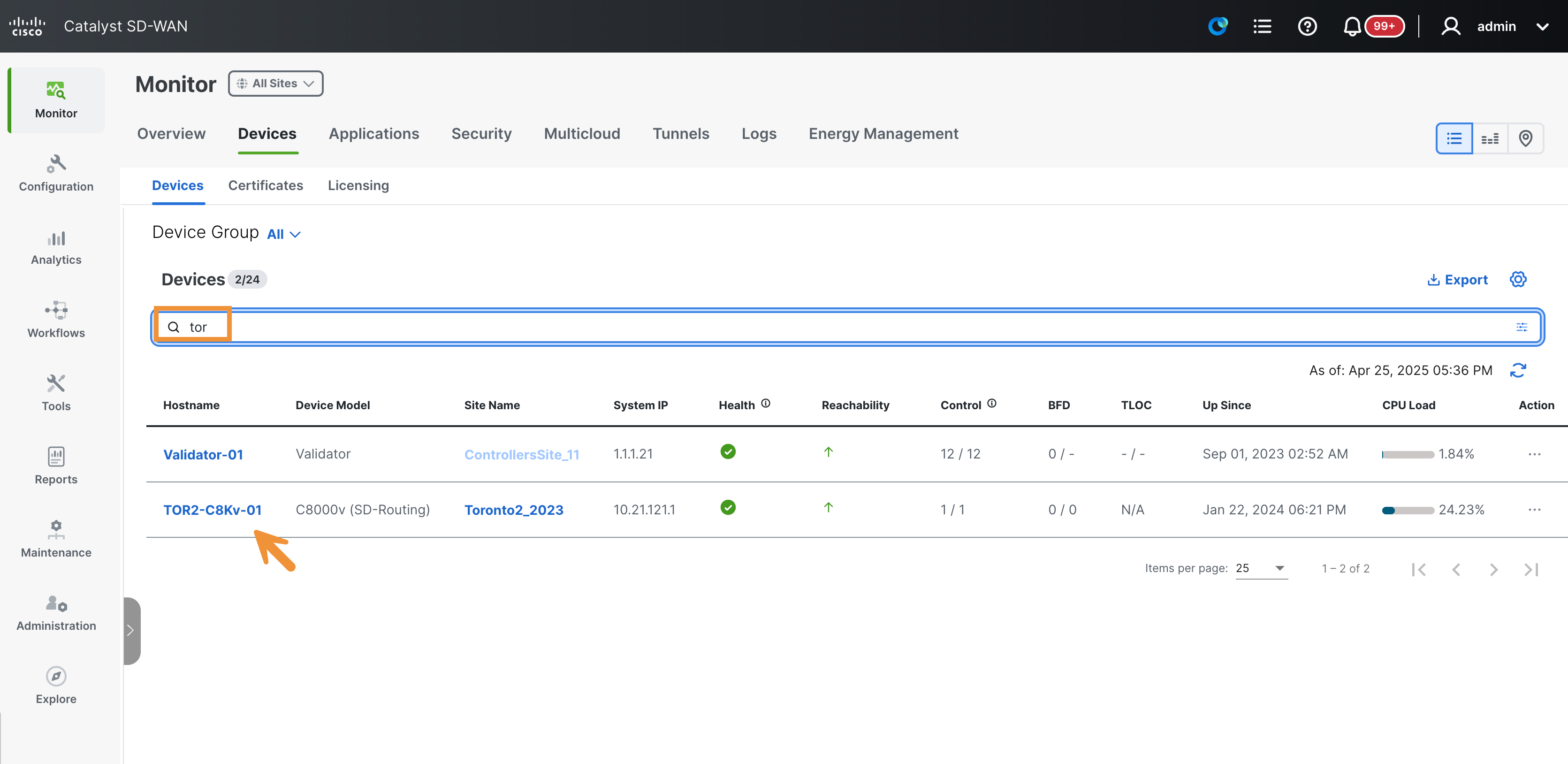Expand the collapsed sidebar handle
The height and width of the screenshot is (764, 1568).
(x=131, y=631)
